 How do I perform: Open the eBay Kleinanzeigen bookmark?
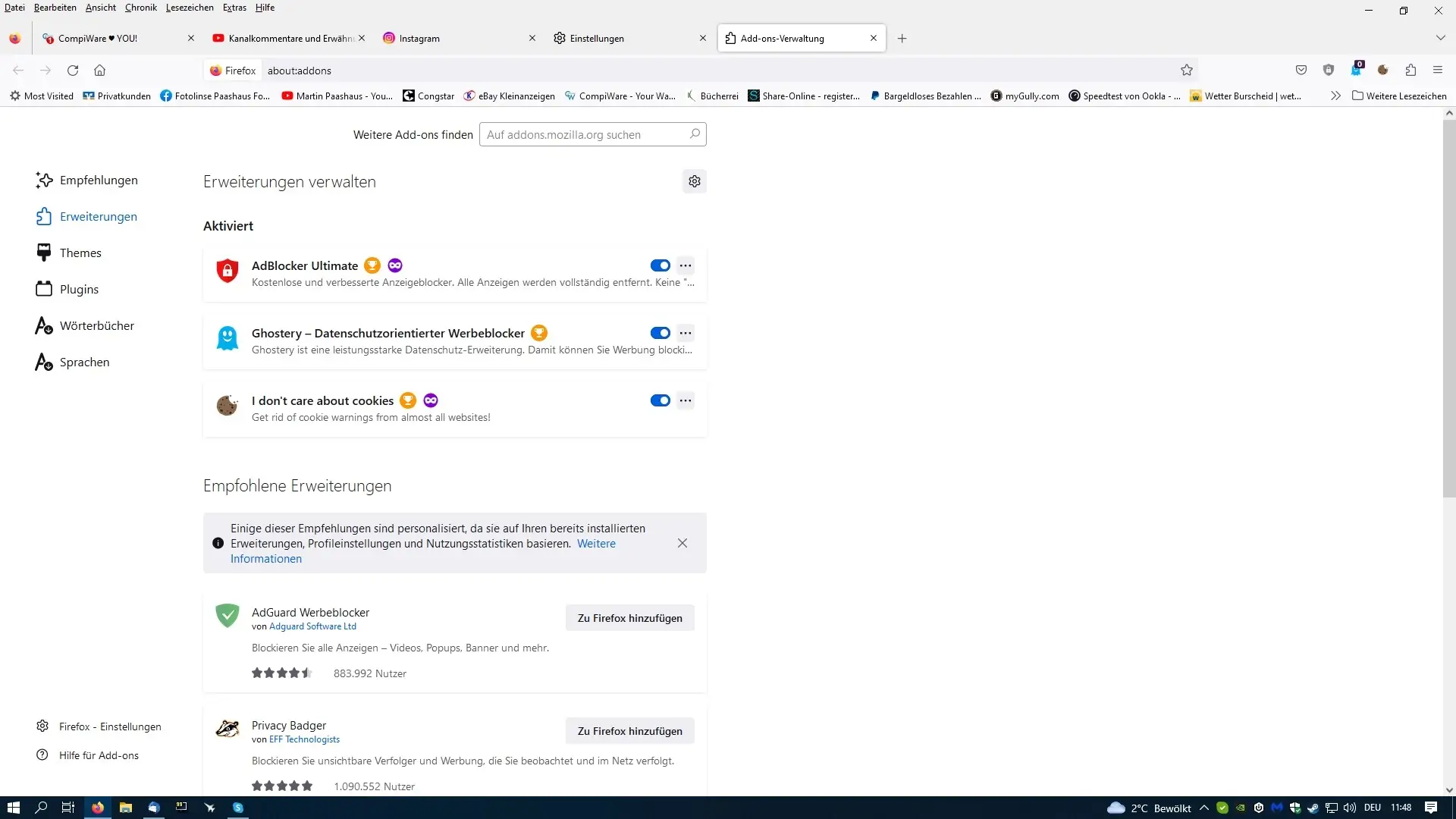click(510, 96)
